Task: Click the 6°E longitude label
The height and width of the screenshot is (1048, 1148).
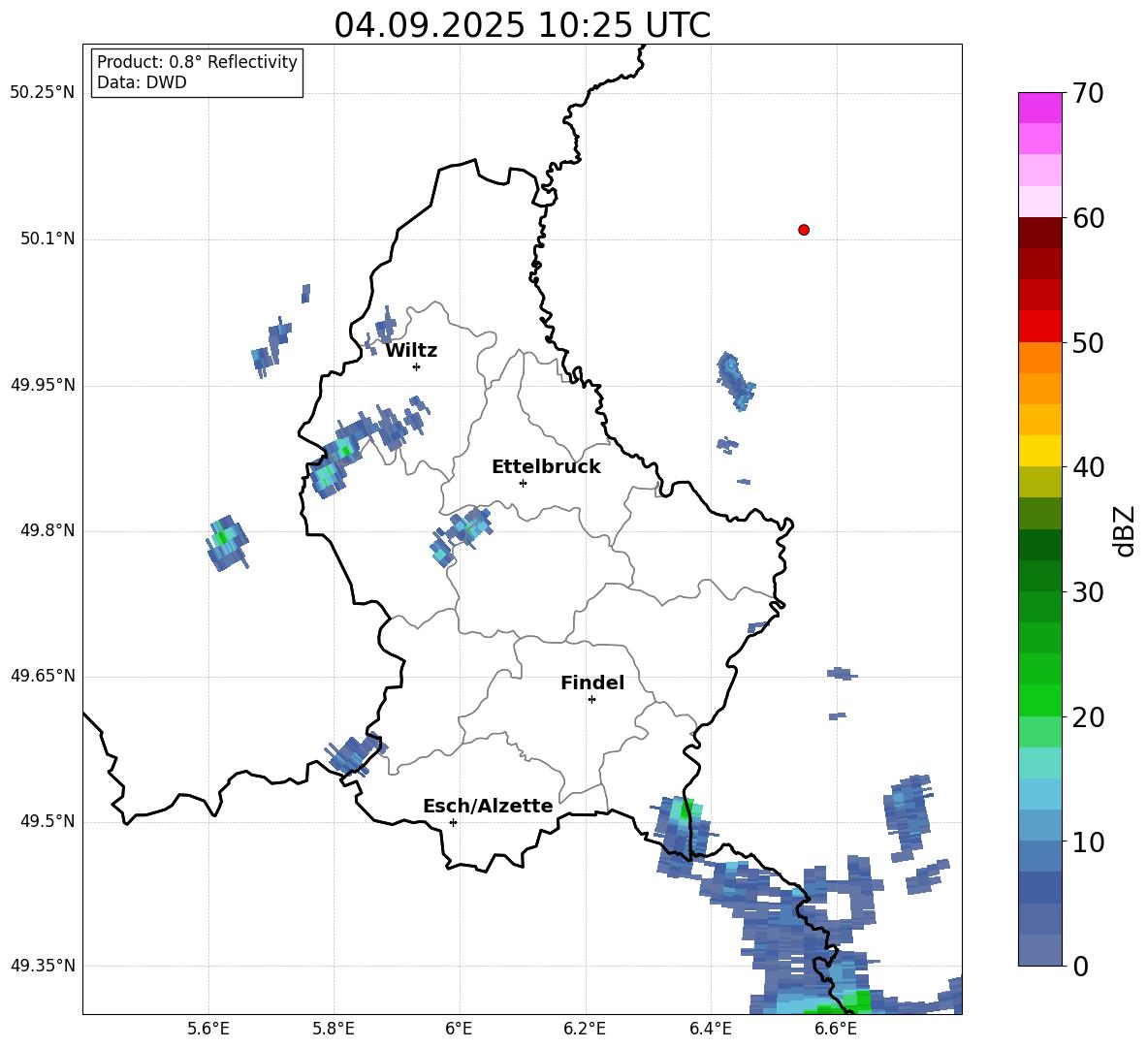Action: [459, 1029]
